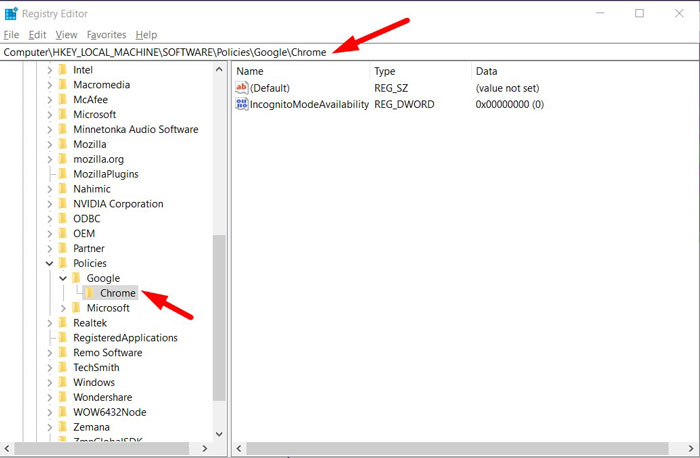This screenshot has height=458, width=700.
Task: Click the tree pane vertical scrollbar thumb
Action: coord(219,318)
